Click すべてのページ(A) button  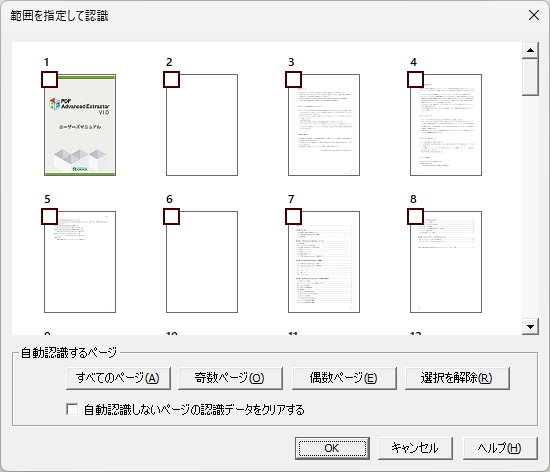(x=118, y=378)
